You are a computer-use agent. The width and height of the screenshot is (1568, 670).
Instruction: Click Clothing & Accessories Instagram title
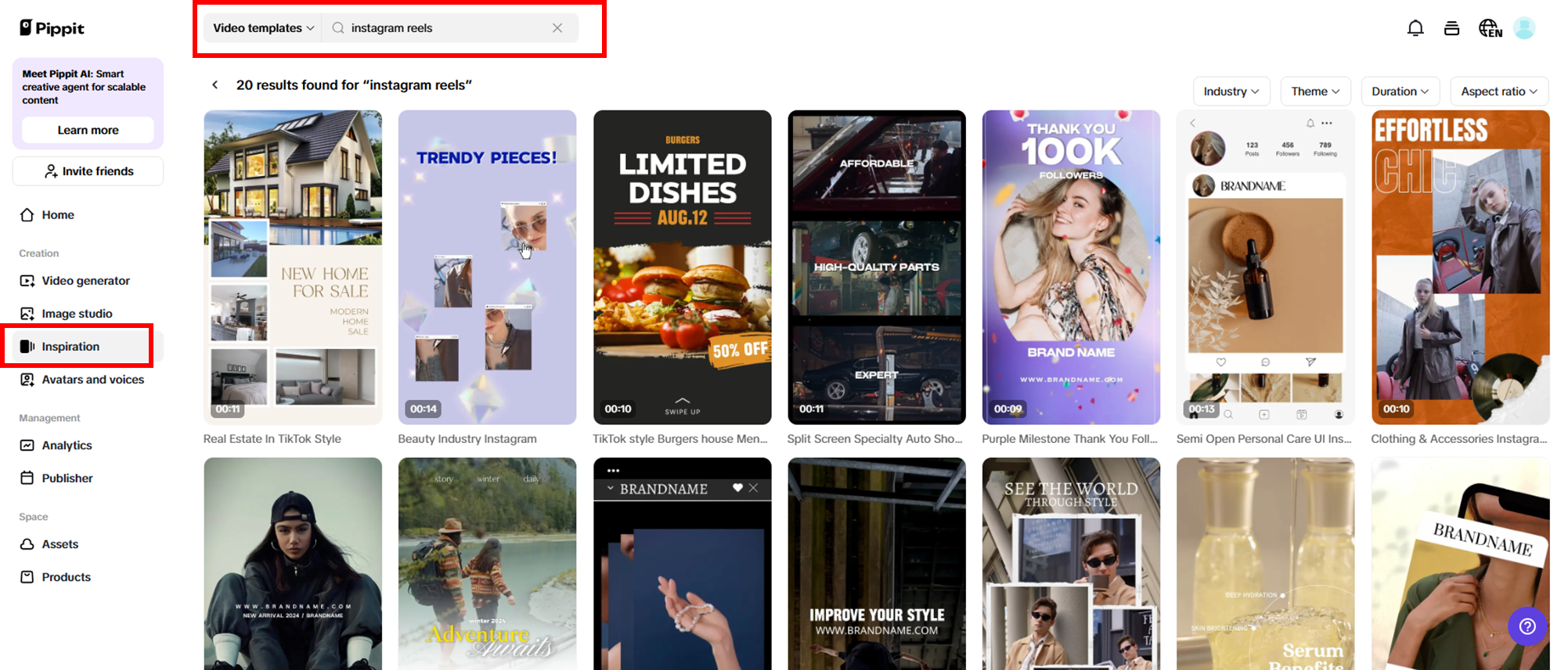(x=1459, y=439)
